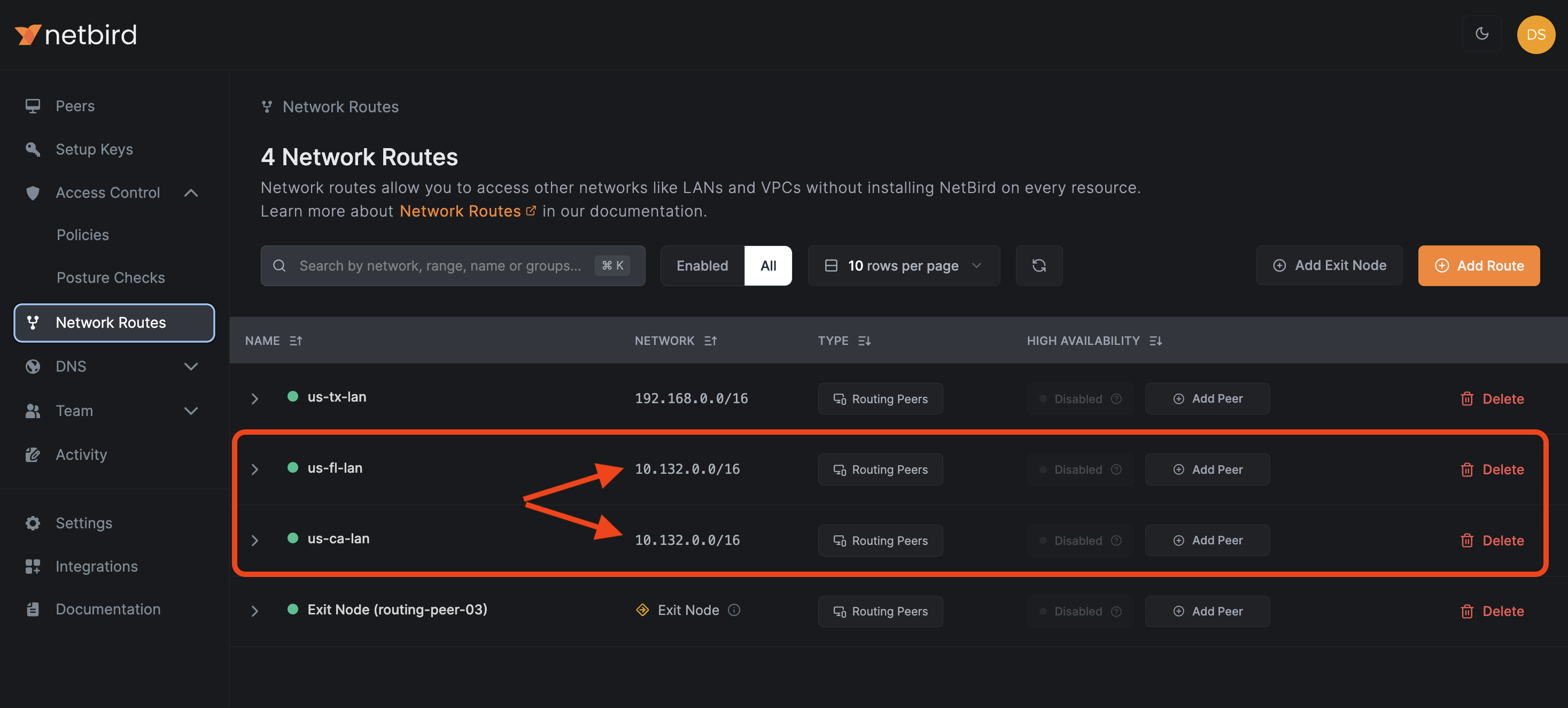Toggle dark mode with the moon icon
This screenshot has height=708, width=1568.
click(1481, 34)
